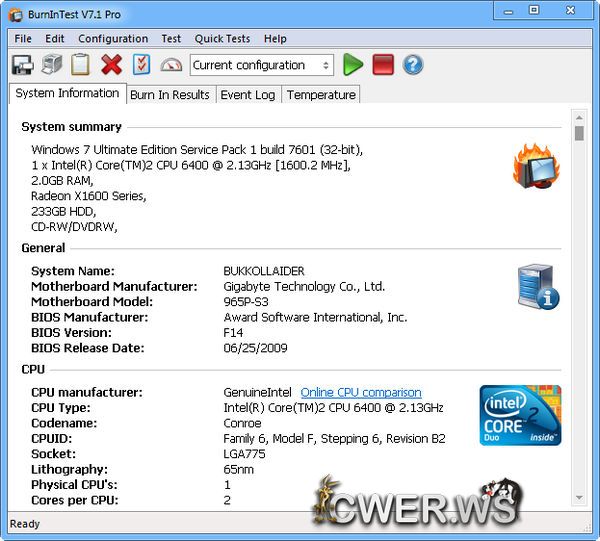Open test selection checklist icon

point(141,65)
